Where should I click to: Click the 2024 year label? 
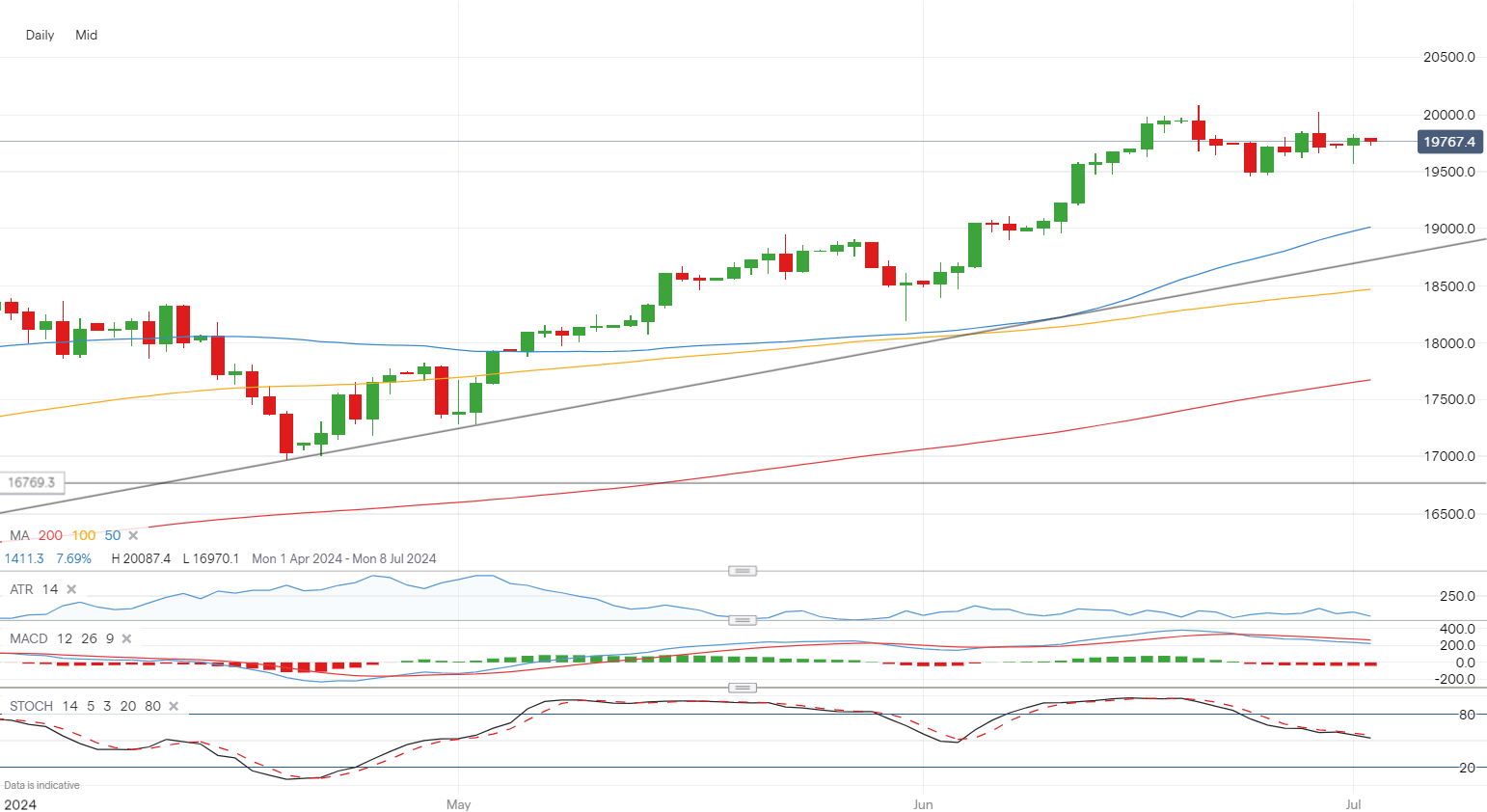tap(20, 804)
